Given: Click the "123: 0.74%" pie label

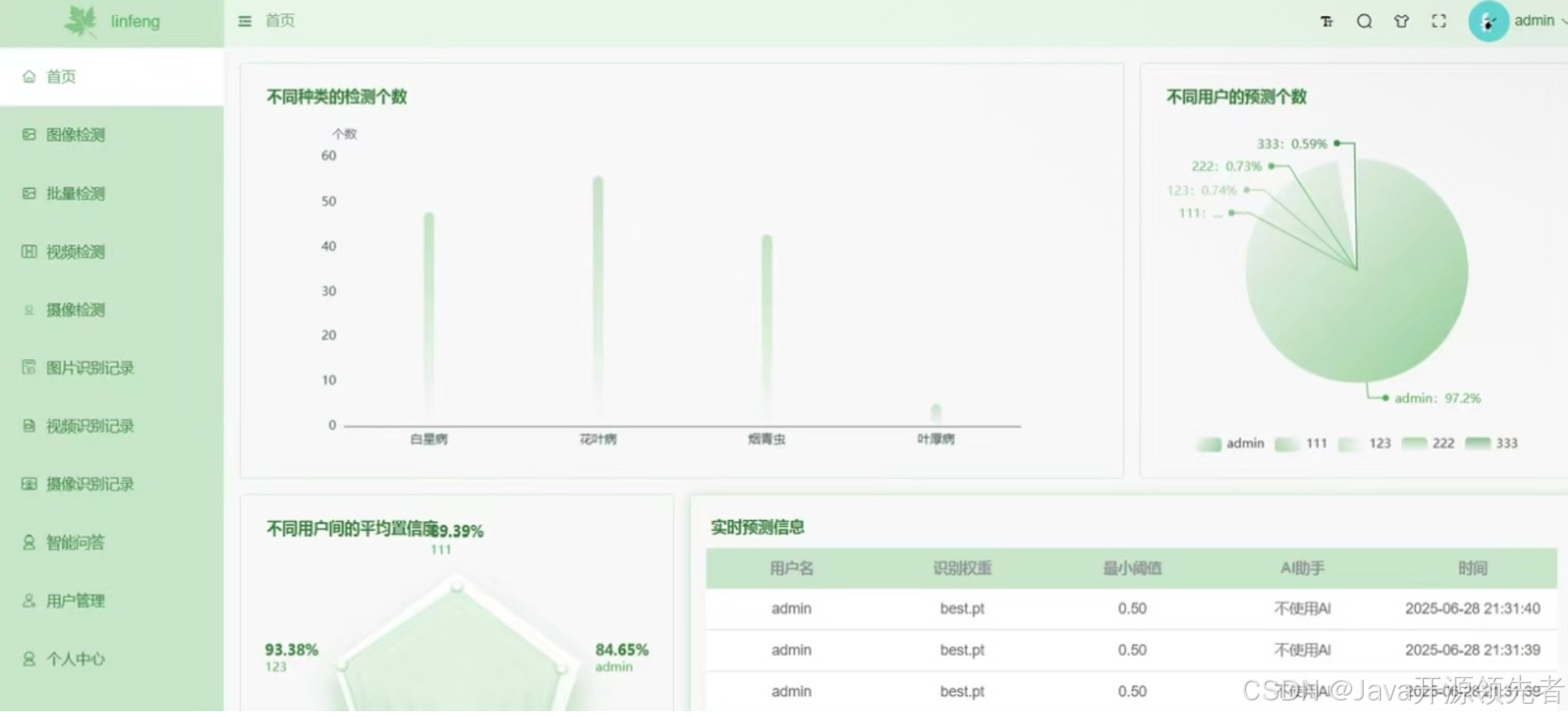Looking at the screenshot, I should 1201,190.
